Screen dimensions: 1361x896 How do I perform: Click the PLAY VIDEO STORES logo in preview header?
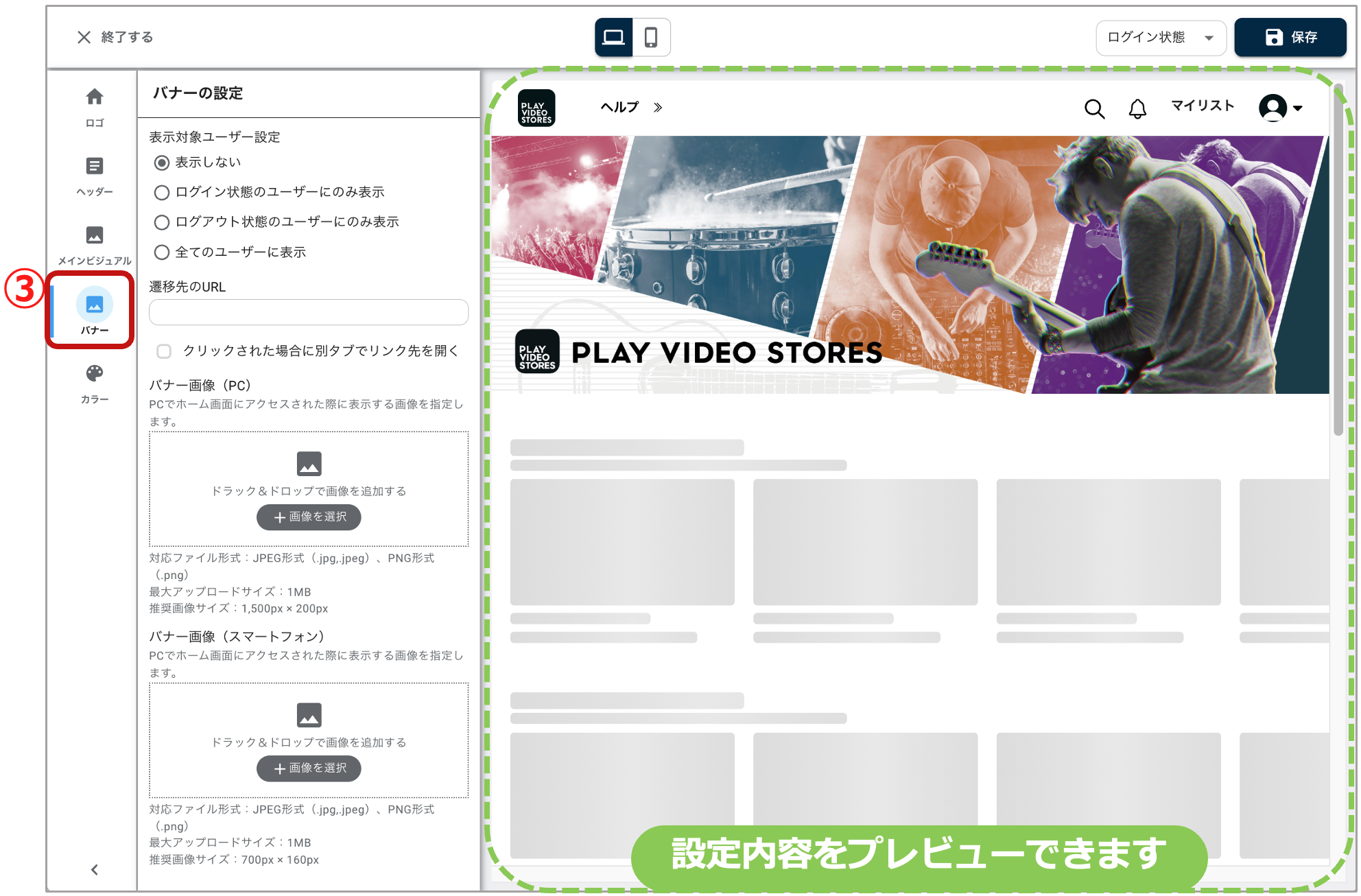tap(536, 108)
